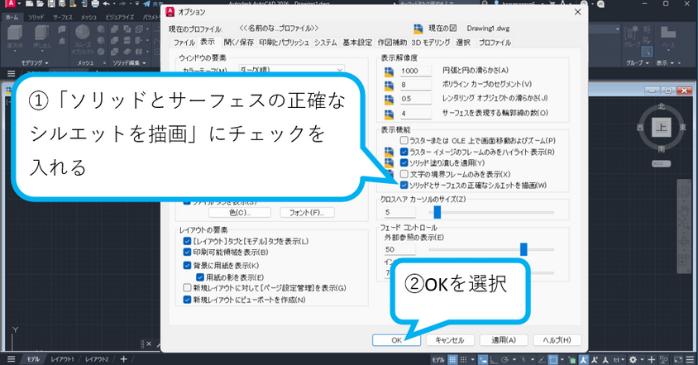This screenshot has width=698, height=365.
Task: Uncheck ソリッド塗り潰しを適用(Y) checkbox
Action: click(x=404, y=163)
